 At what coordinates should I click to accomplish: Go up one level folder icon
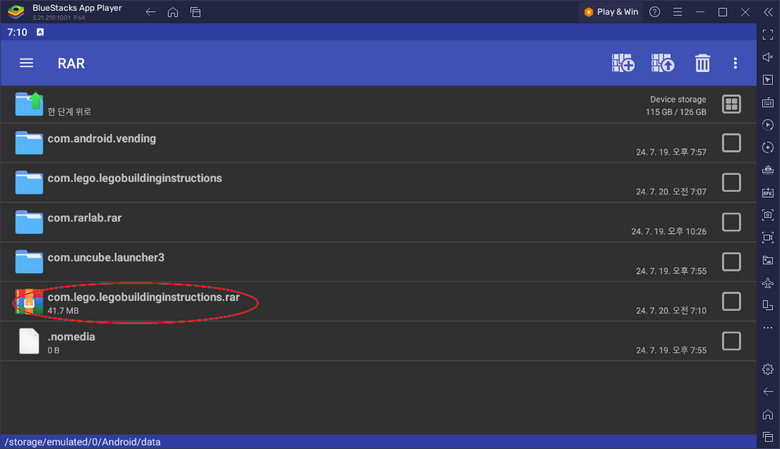coord(29,104)
